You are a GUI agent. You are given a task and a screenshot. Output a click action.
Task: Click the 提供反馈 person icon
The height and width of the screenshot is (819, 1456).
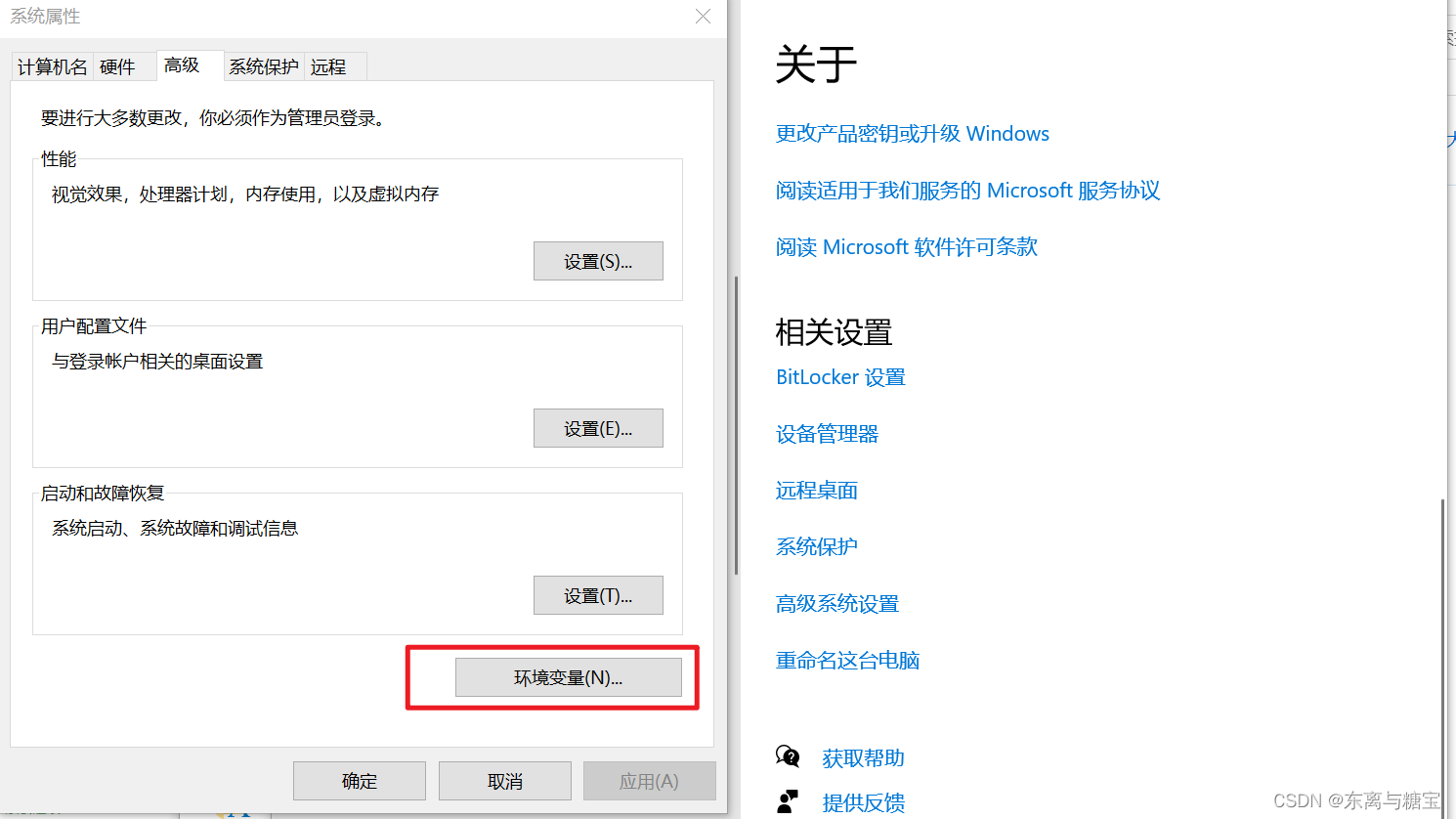[x=788, y=802]
